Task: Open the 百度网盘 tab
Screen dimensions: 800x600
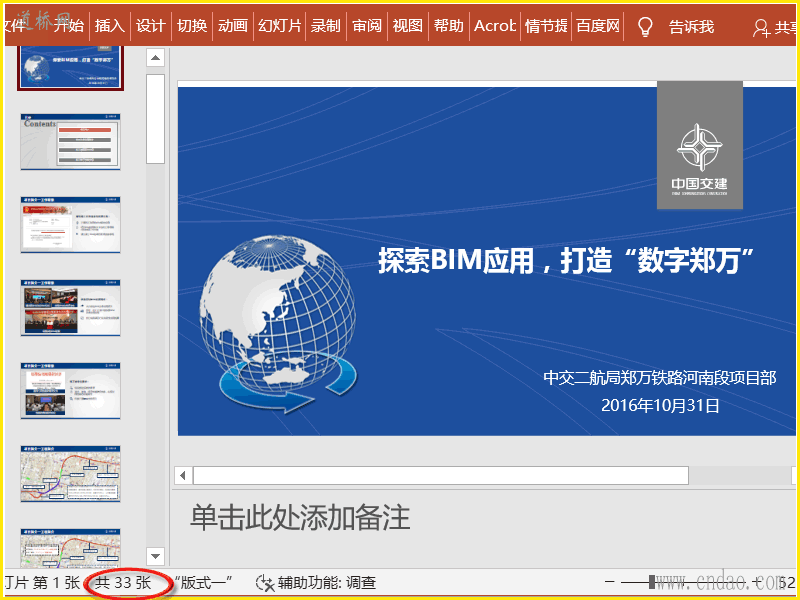Action: pos(597,26)
